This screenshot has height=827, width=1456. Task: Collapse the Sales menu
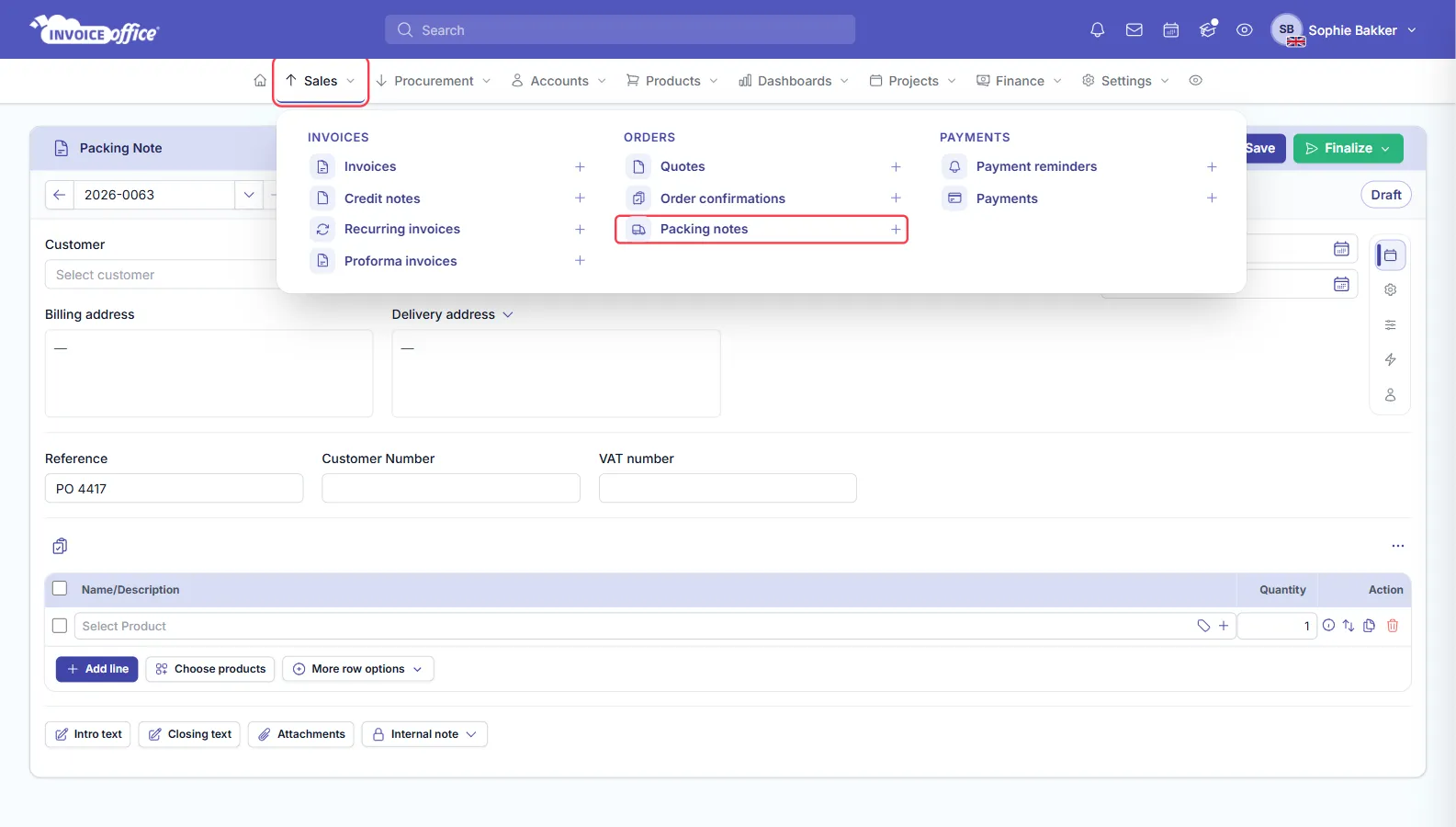pyautogui.click(x=321, y=81)
